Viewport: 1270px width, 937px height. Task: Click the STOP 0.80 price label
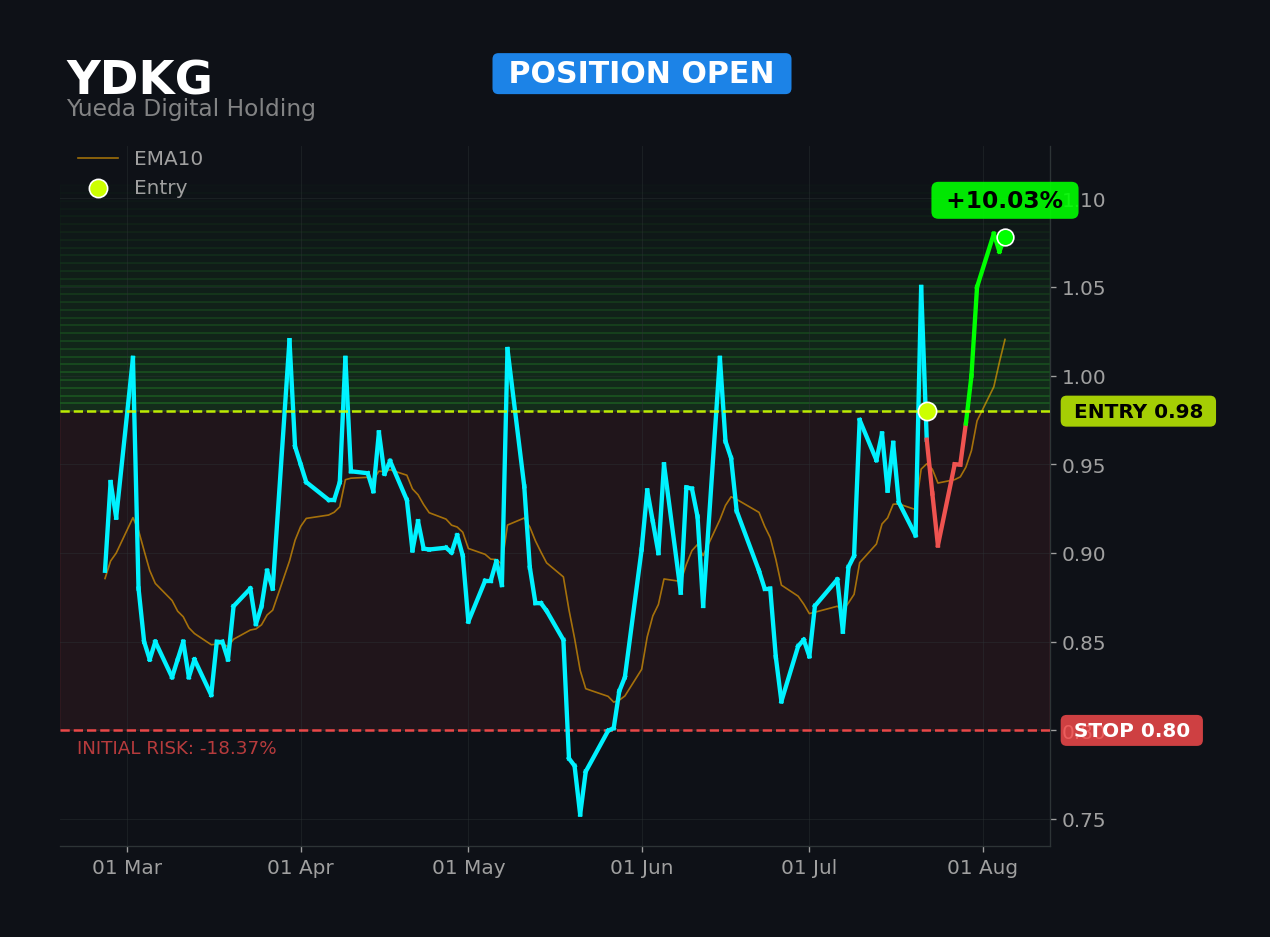pyautogui.click(x=1132, y=730)
